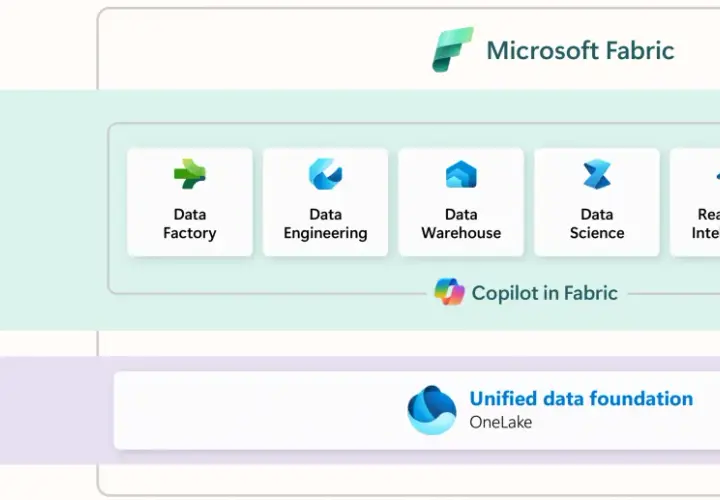Select the Data Factory label
This screenshot has width=720, height=500.
click(x=190, y=224)
